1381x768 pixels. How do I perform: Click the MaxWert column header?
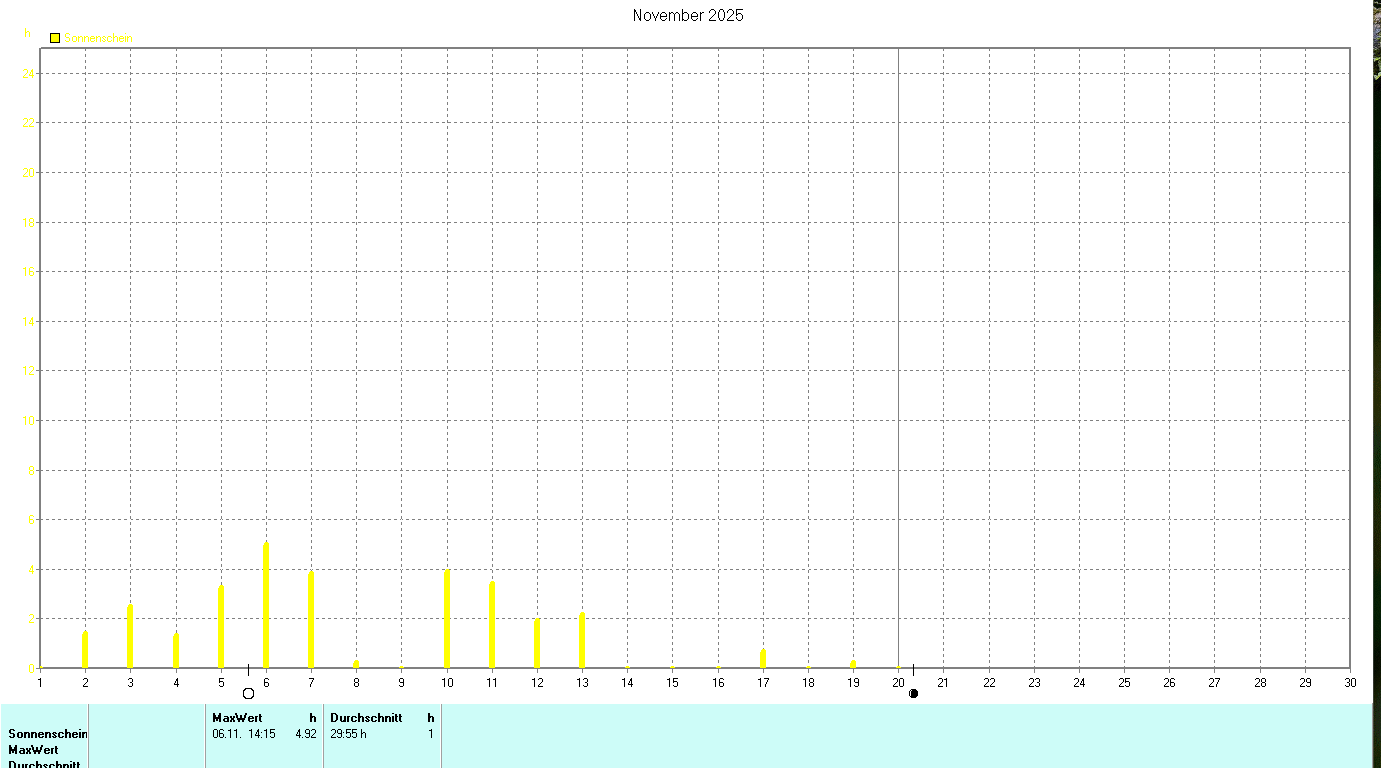(x=237, y=718)
